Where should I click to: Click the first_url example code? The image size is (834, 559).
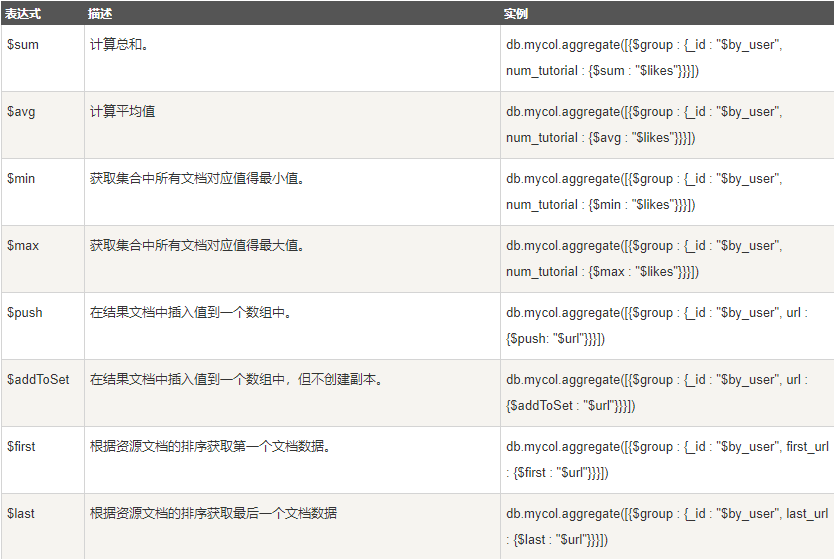[667, 460]
